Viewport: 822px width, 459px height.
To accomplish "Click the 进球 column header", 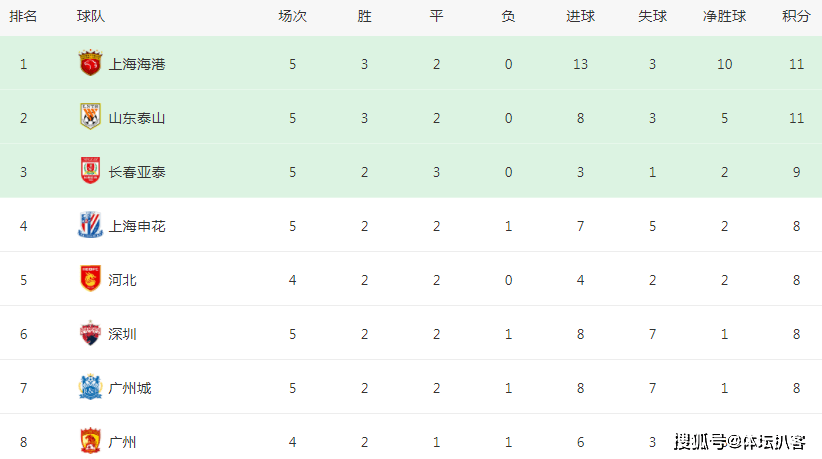I will pos(580,16).
